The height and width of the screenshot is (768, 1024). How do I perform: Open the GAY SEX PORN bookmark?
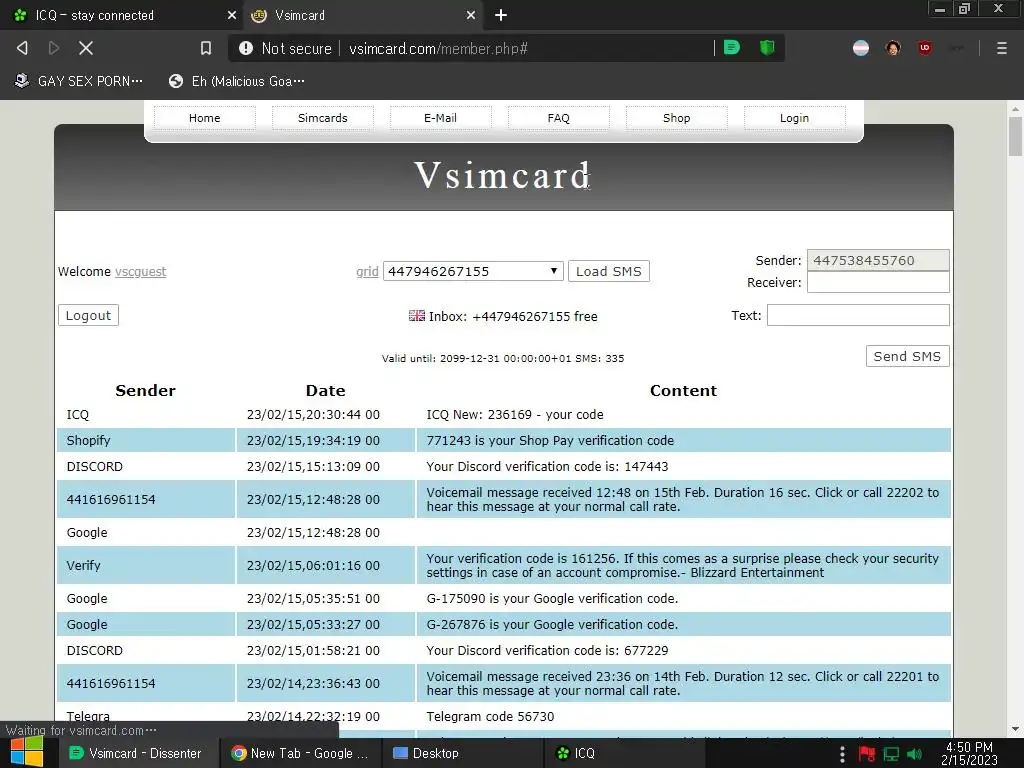[x=78, y=81]
